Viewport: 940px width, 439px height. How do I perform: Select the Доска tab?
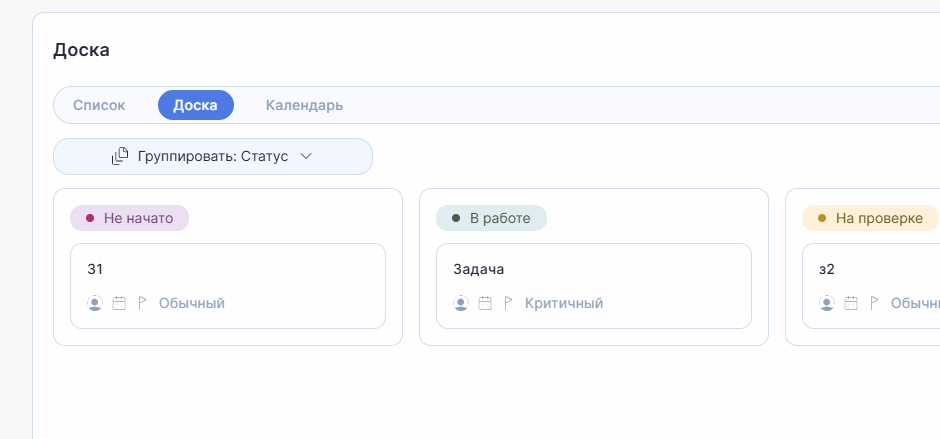(195, 105)
